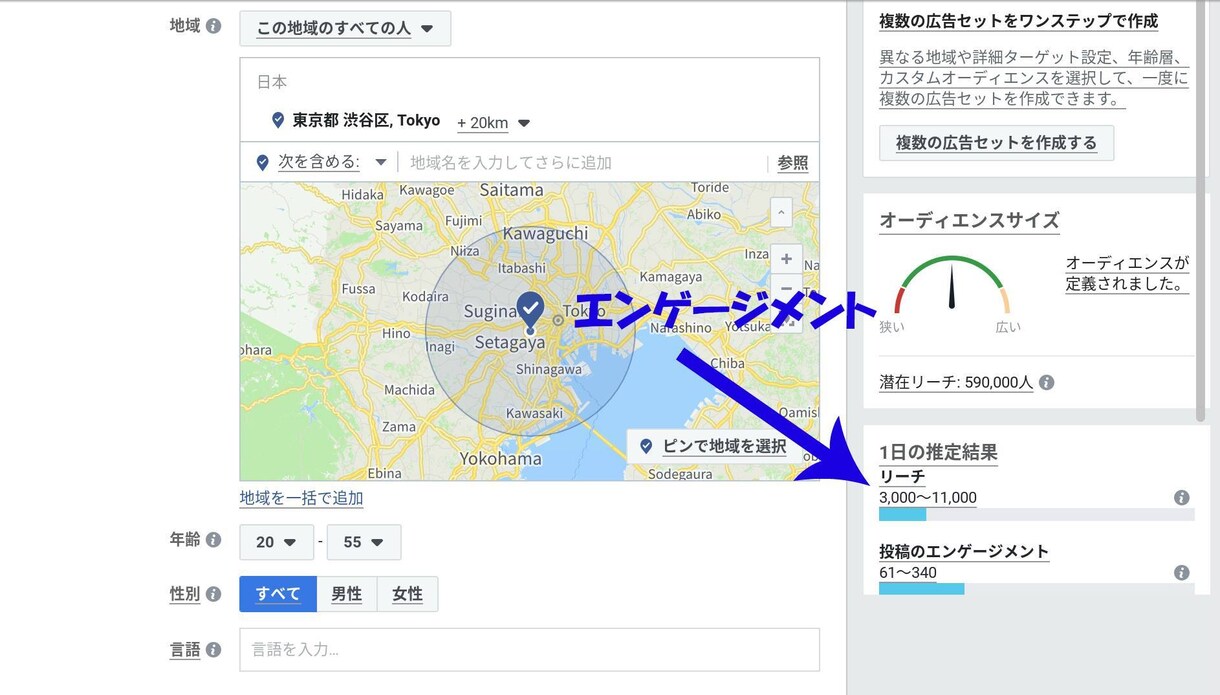Open the maximum age dropdown showing 55

pyautogui.click(x=364, y=542)
